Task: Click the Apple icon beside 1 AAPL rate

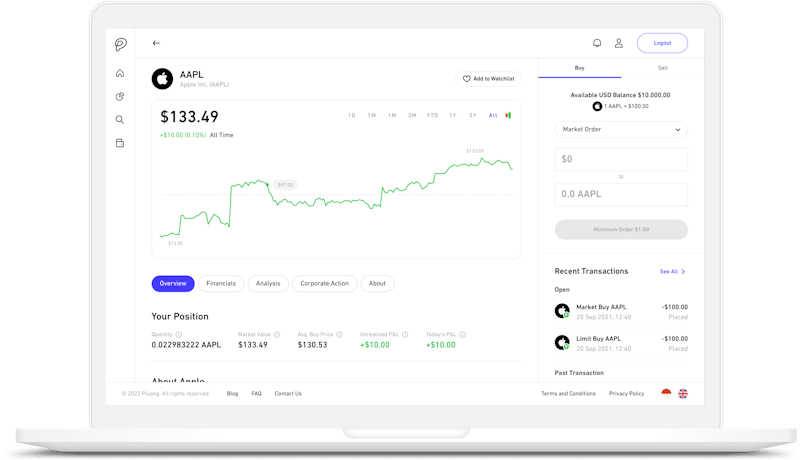Action: point(597,106)
